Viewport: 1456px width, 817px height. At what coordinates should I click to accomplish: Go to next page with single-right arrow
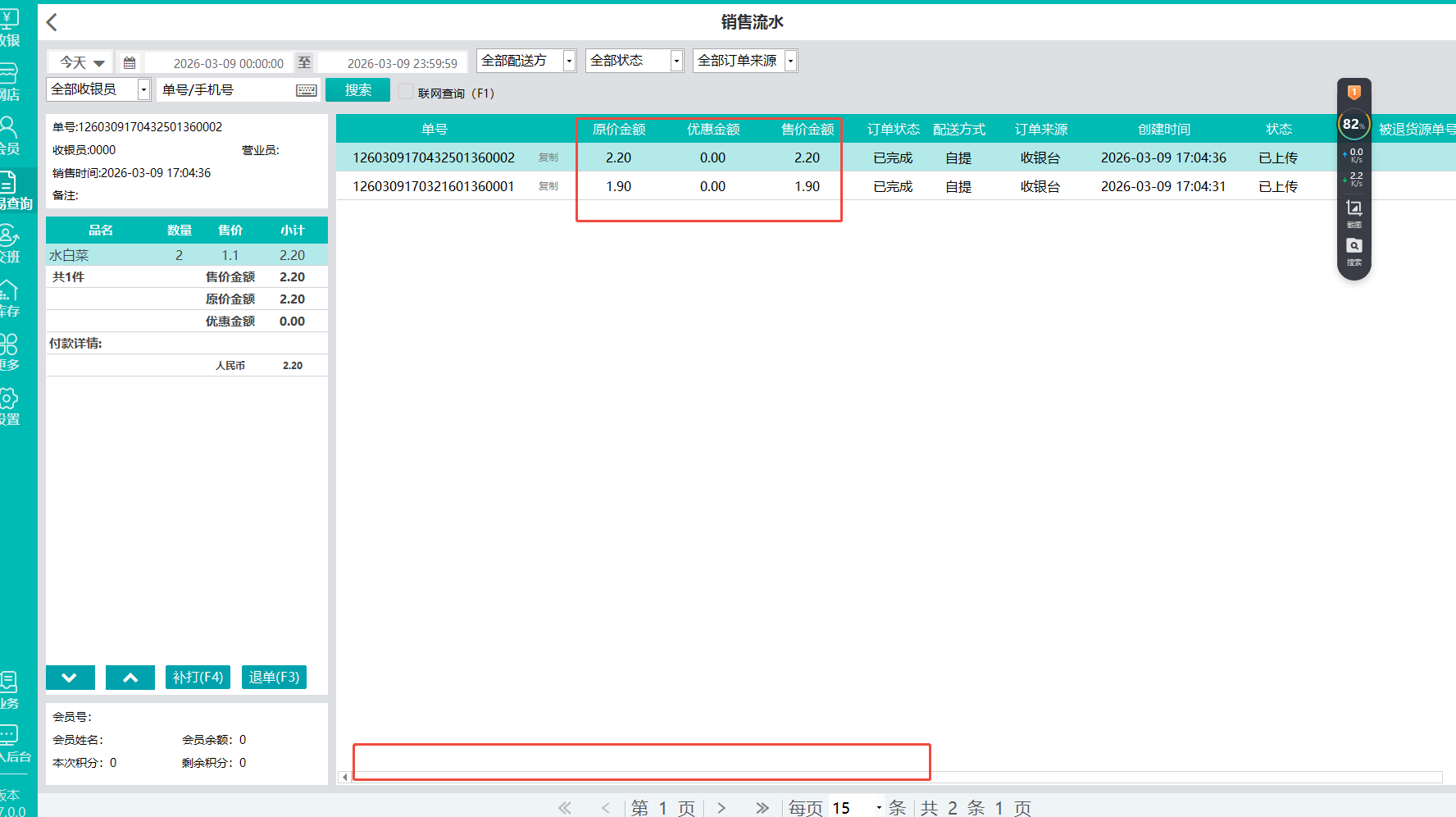coord(721,808)
